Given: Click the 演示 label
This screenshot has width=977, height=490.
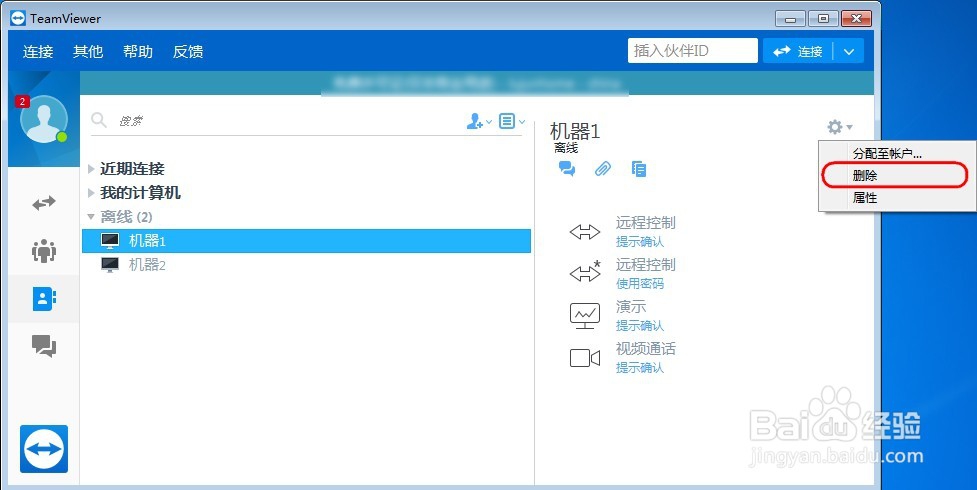Looking at the screenshot, I should [631, 307].
